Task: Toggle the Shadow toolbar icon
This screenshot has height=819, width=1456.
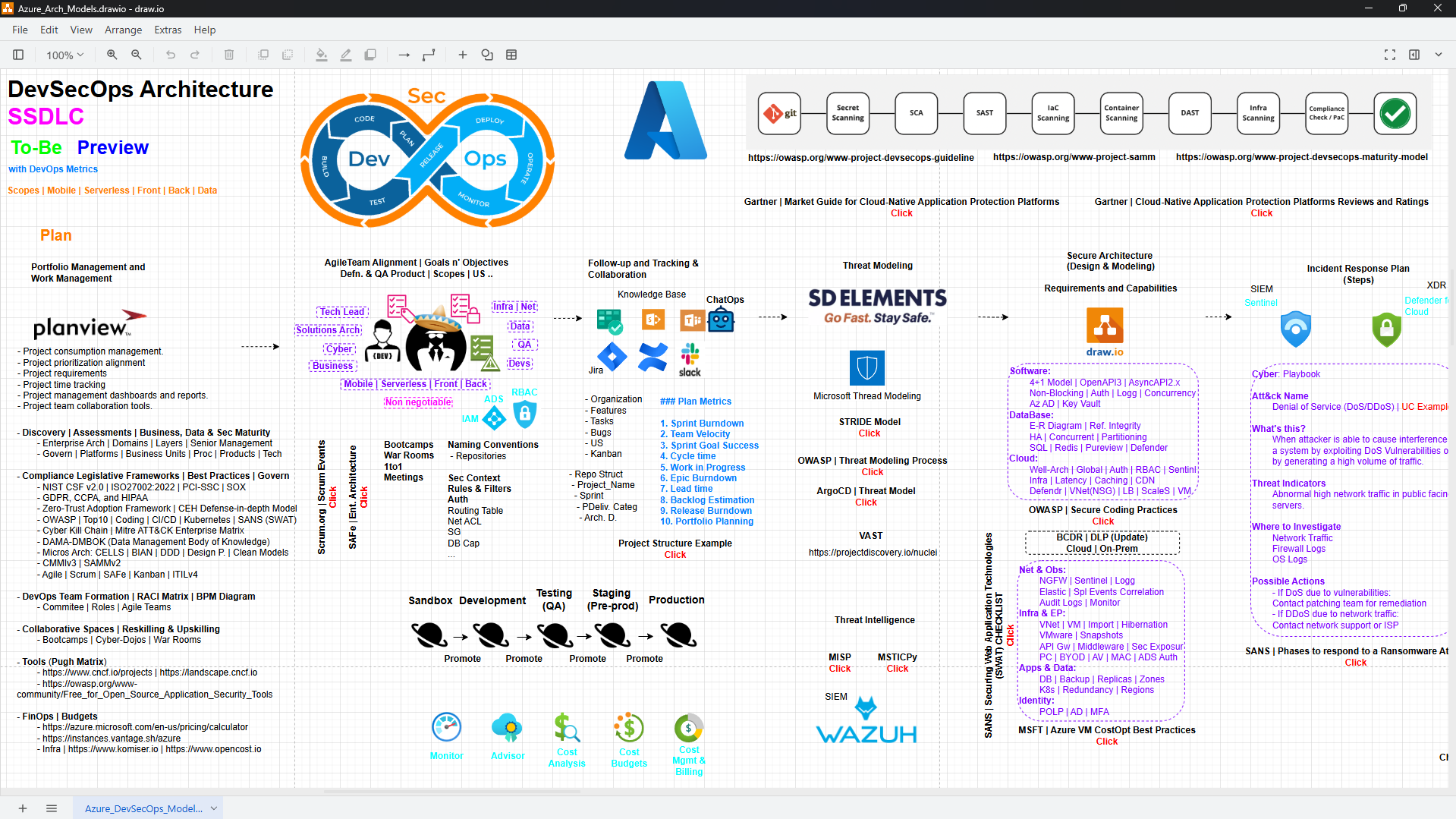Action: pos(370,55)
